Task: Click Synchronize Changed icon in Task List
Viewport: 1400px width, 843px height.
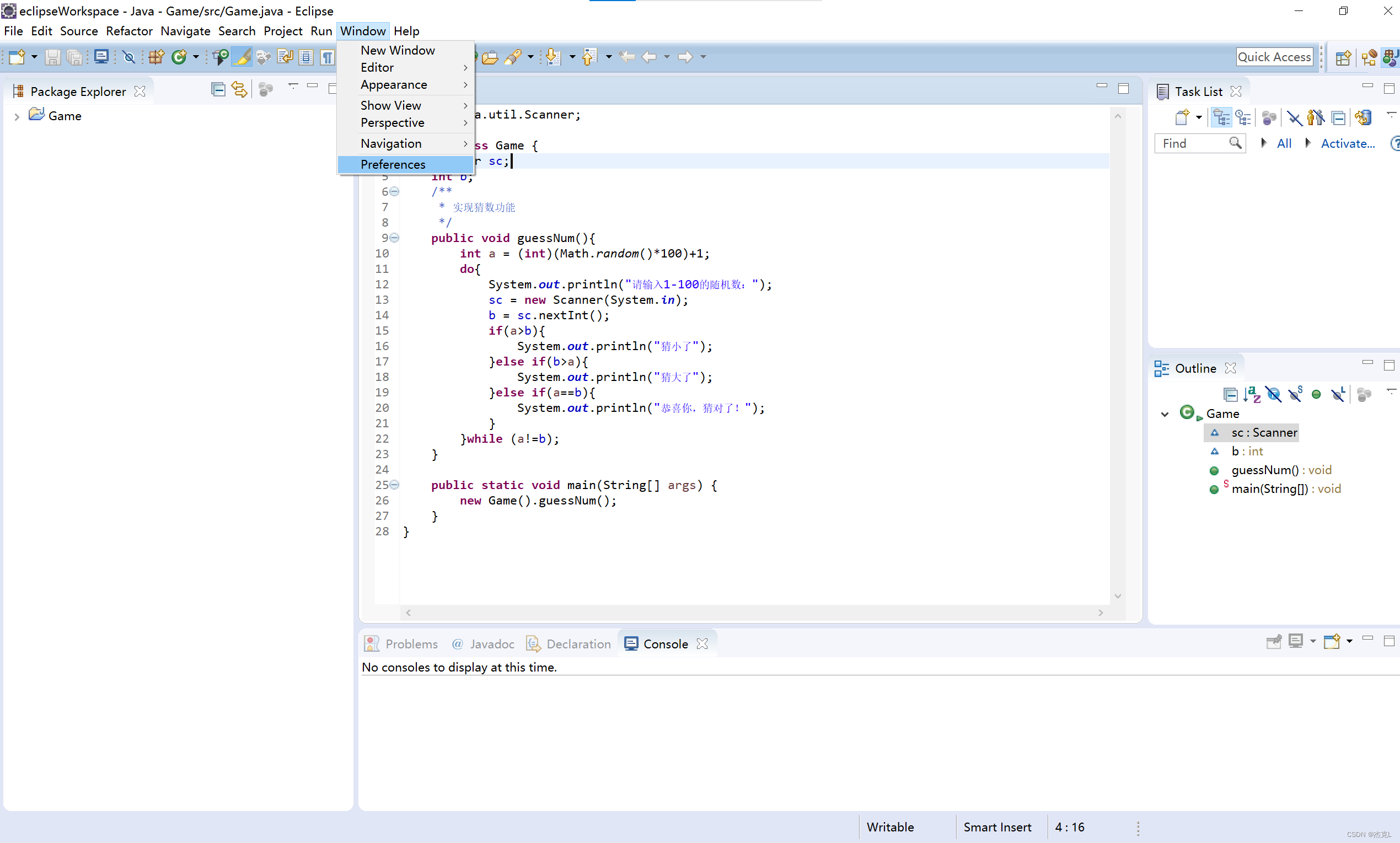Action: 1363,117
